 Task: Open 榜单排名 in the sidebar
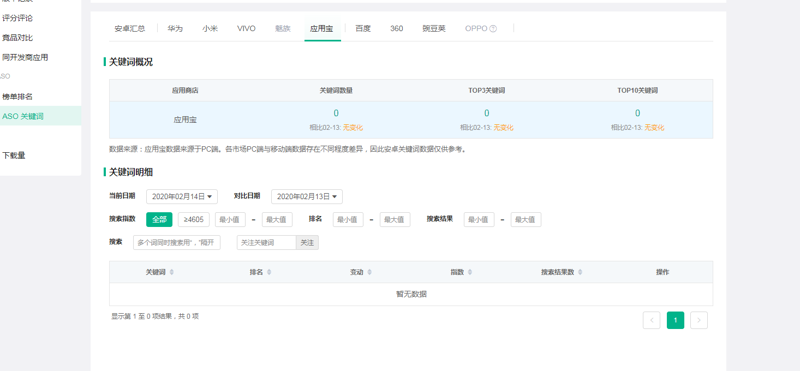tap(17, 96)
